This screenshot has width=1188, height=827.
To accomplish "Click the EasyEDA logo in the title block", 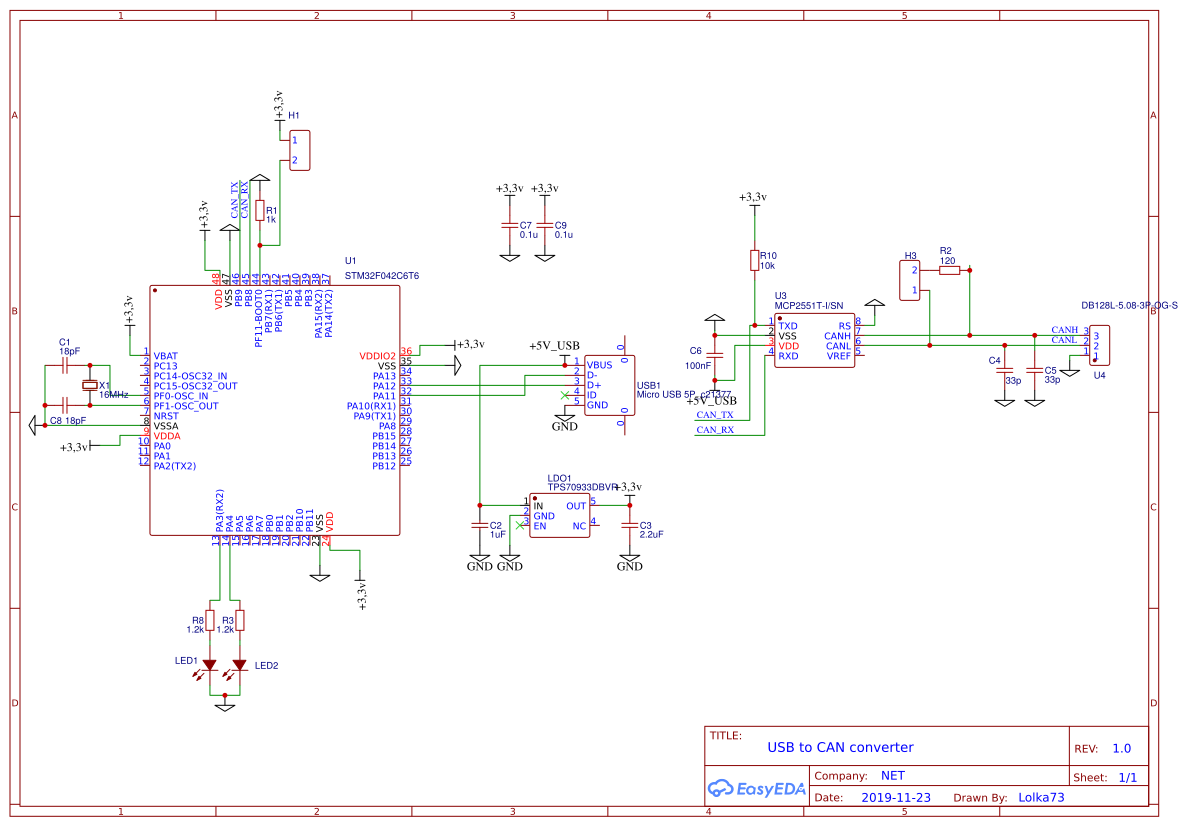I will pyautogui.click(x=757, y=789).
